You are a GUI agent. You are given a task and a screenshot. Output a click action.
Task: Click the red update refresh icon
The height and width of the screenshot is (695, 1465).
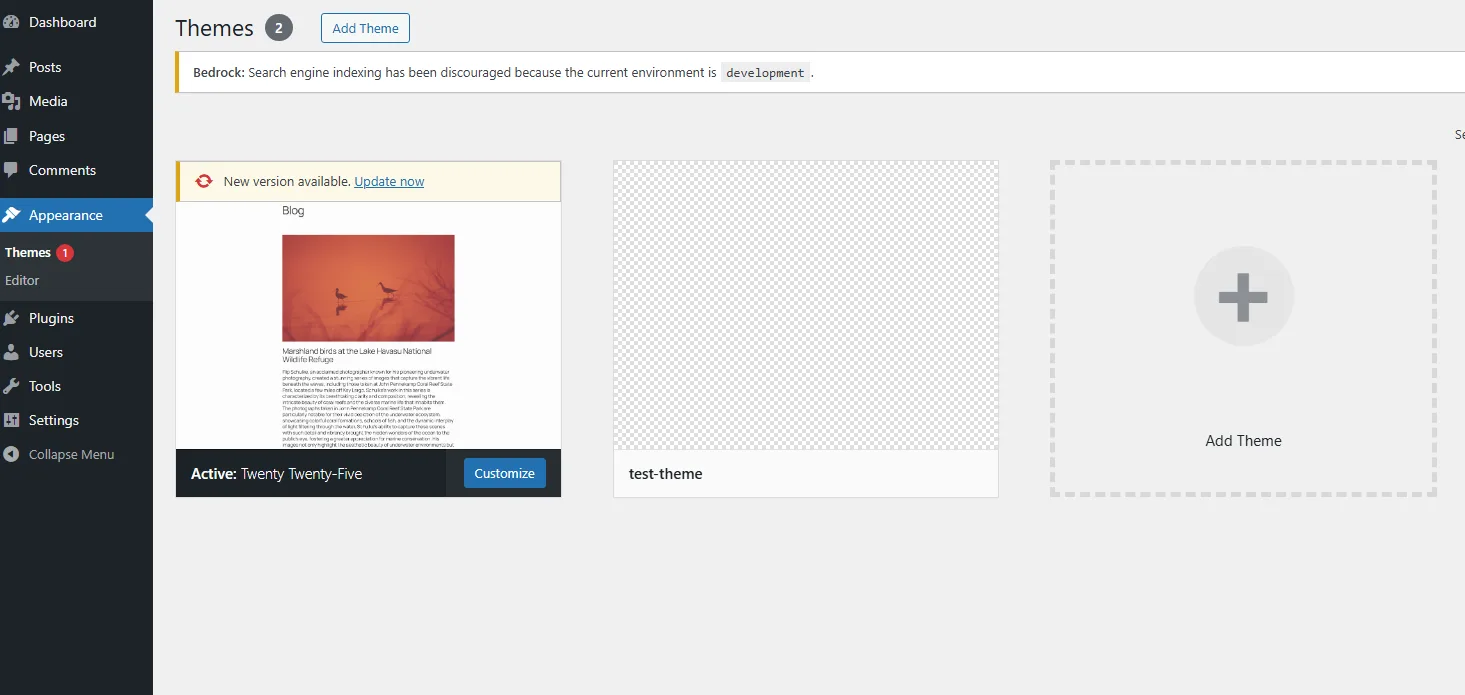coord(204,181)
